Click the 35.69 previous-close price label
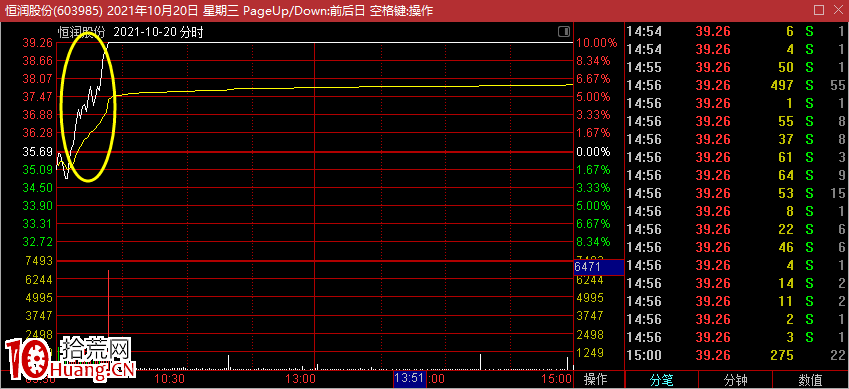The height and width of the screenshot is (389, 849). pyautogui.click(x=37, y=152)
